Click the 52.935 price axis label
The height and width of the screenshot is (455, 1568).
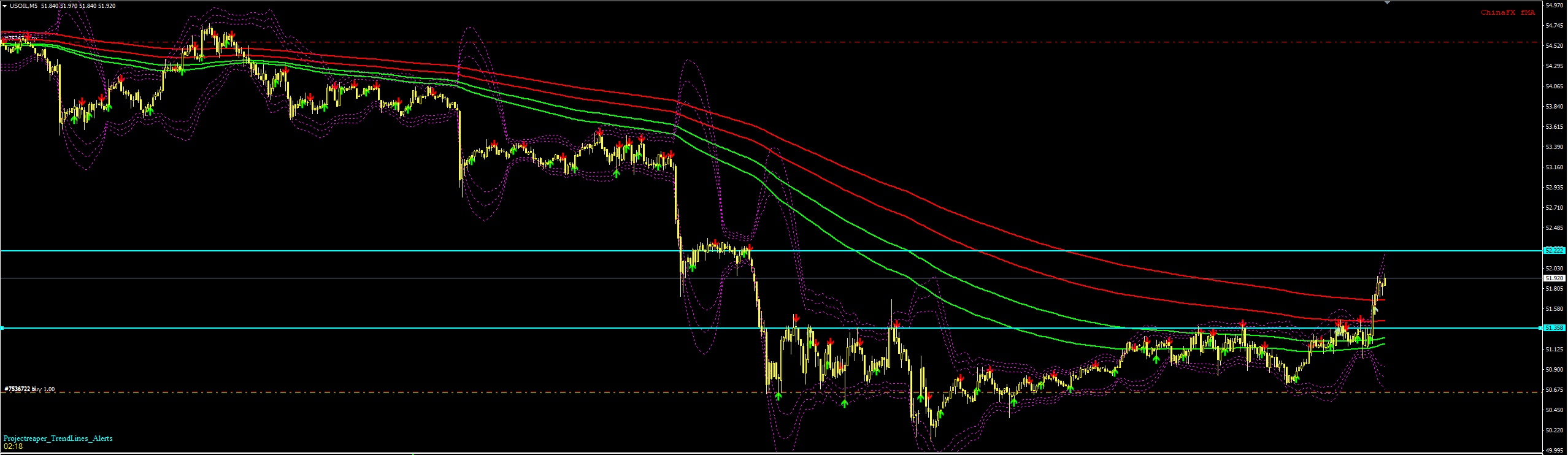[1555, 187]
